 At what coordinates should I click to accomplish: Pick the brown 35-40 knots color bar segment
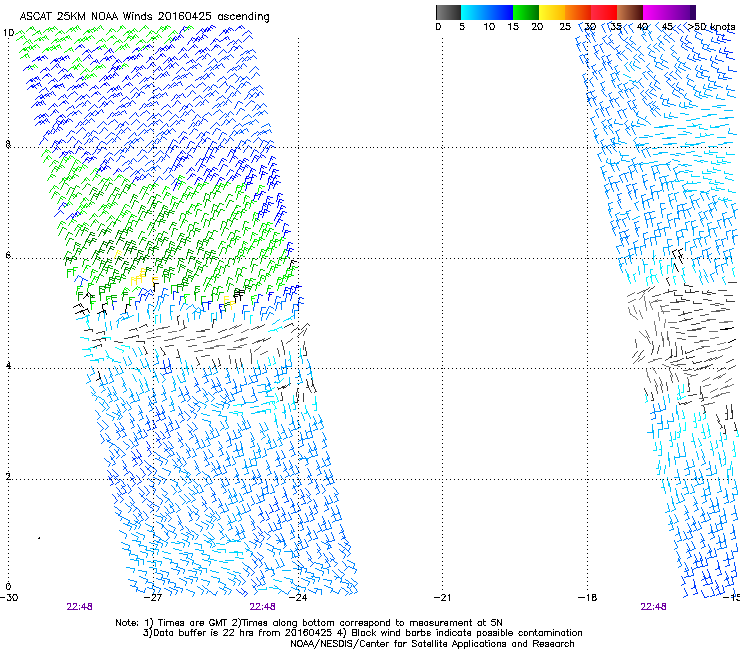(630, 12)
